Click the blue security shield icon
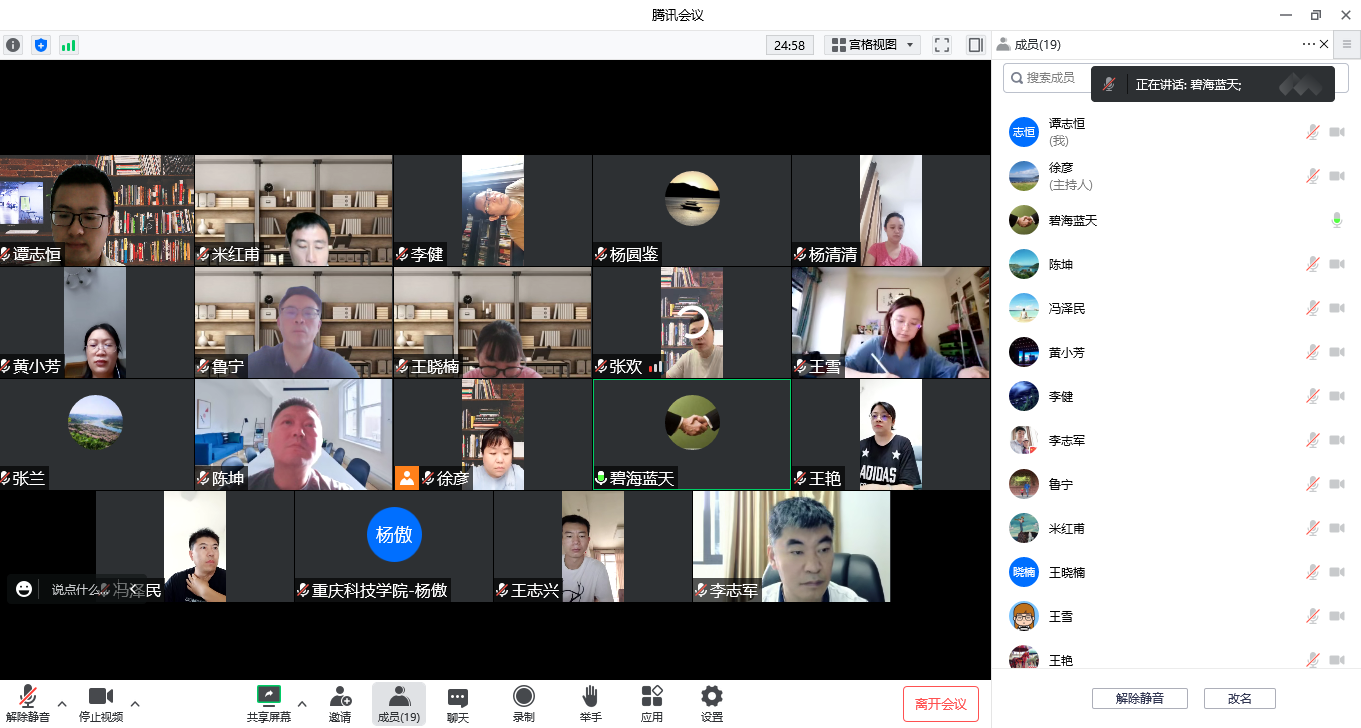Image resolution: width=1361 pixels, height=728 pixels. (40, 45)
